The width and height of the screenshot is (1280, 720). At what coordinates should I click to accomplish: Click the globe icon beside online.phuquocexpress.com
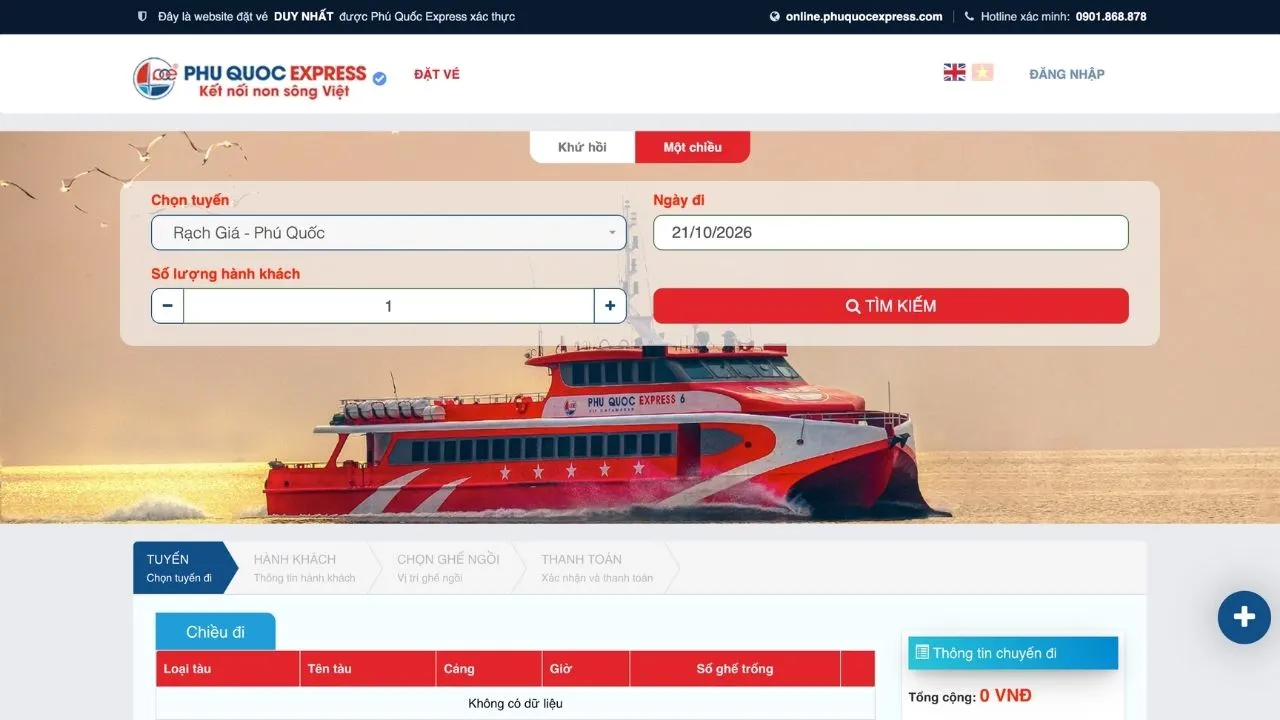coord(775,16)
